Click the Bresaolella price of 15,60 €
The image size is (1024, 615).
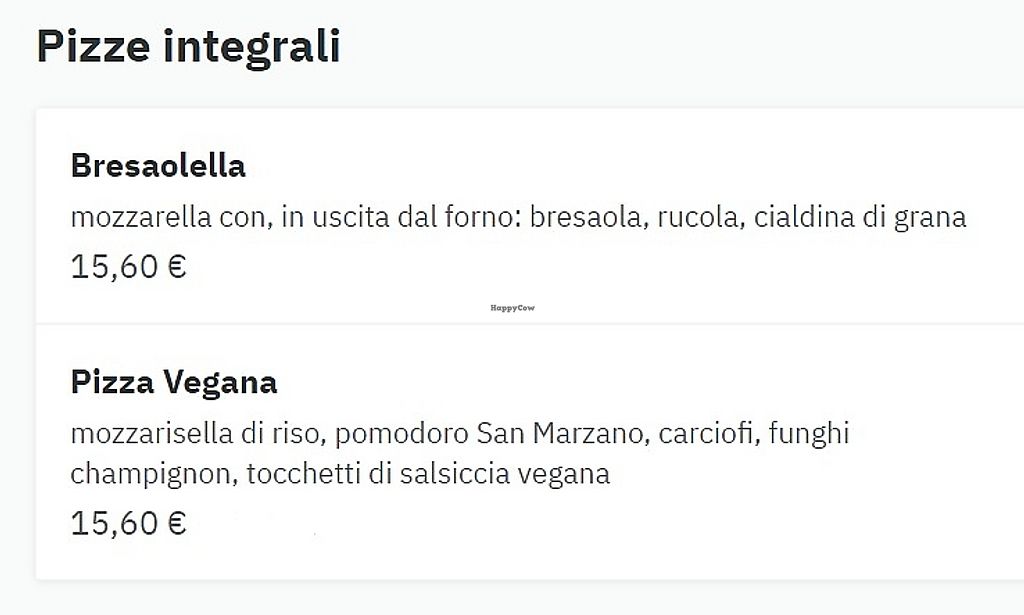(128, 267)
